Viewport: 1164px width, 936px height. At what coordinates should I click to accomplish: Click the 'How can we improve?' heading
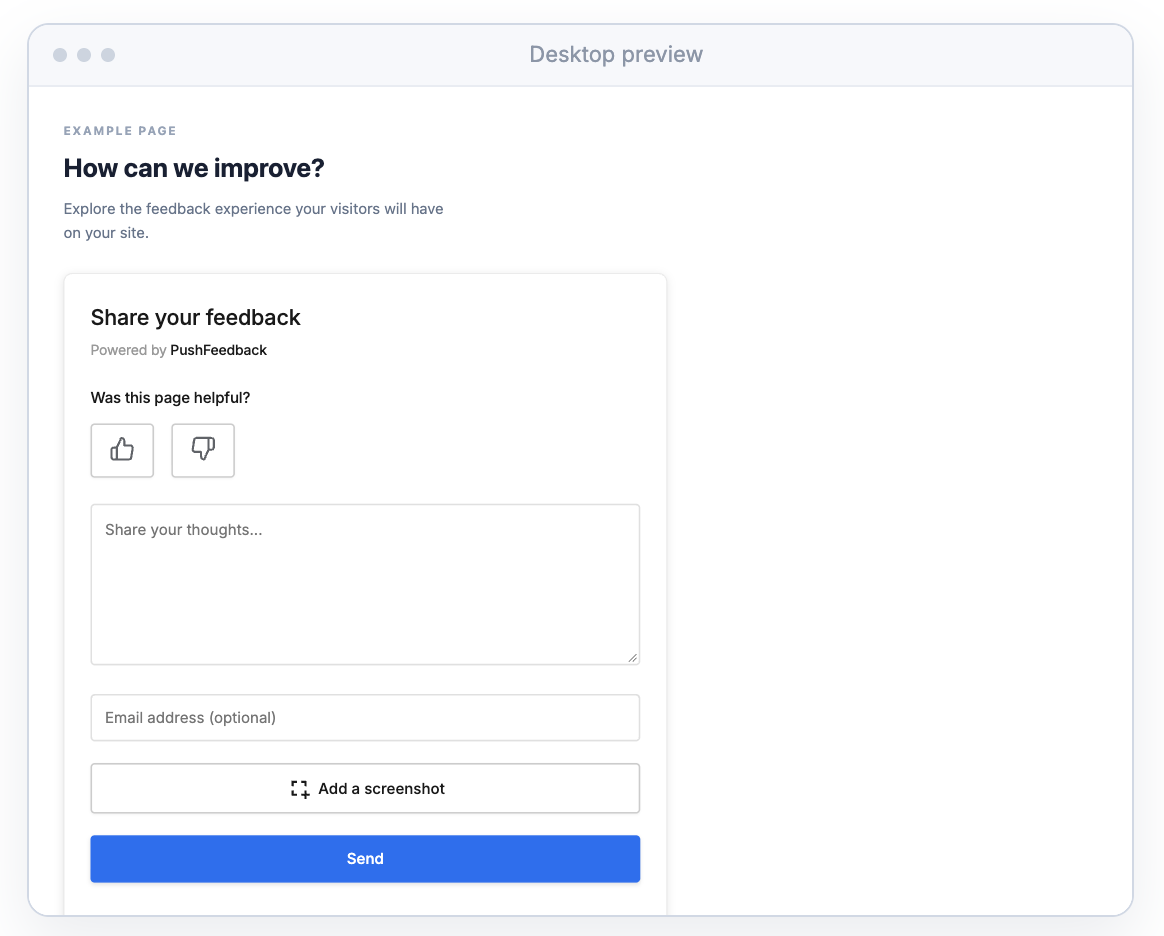(194, 168)
